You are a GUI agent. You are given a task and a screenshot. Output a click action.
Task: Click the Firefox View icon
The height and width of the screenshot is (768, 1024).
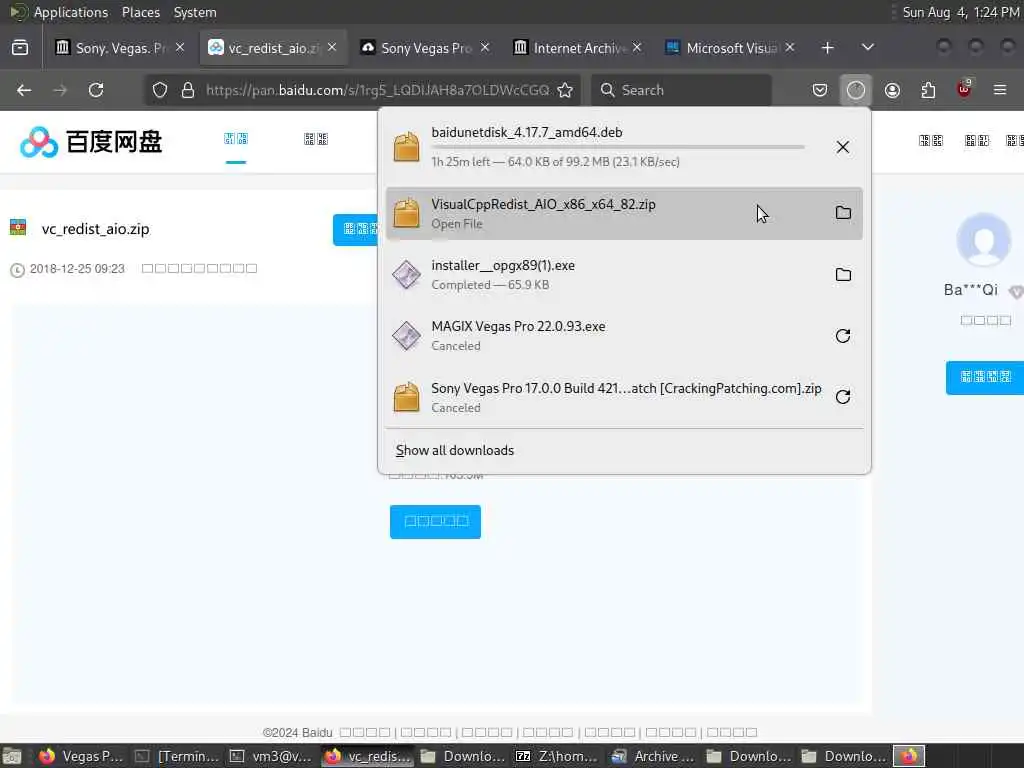(x=20, y=48)
